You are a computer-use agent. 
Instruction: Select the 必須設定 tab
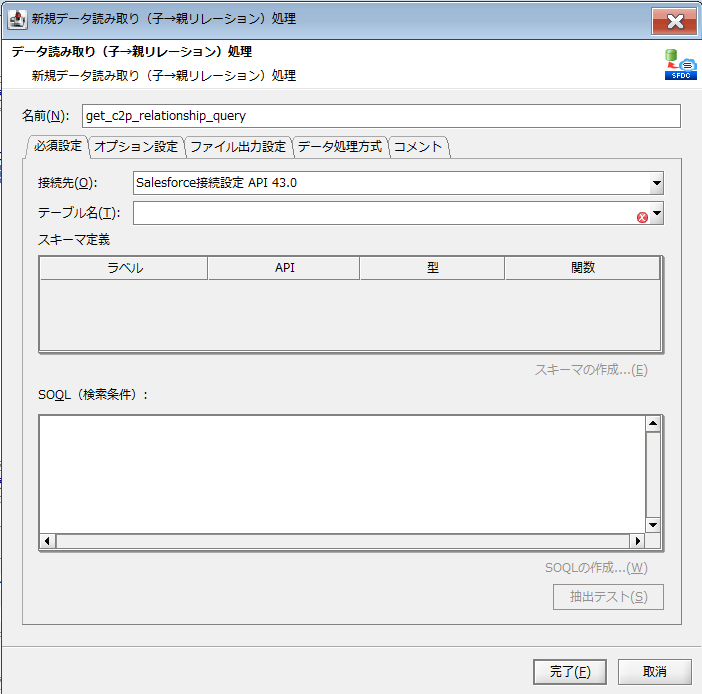pos(57,146)
